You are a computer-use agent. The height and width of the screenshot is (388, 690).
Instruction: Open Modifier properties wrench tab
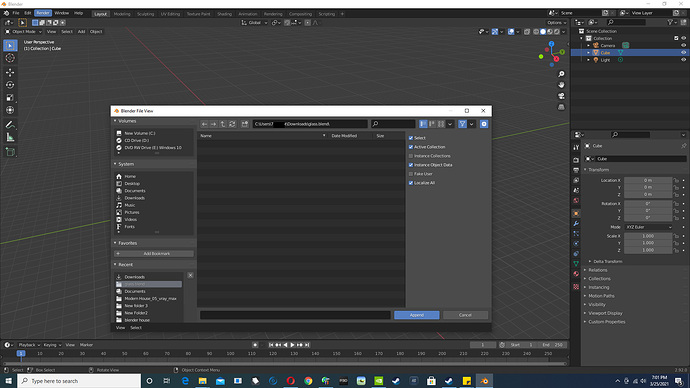[x=576, y=223]
